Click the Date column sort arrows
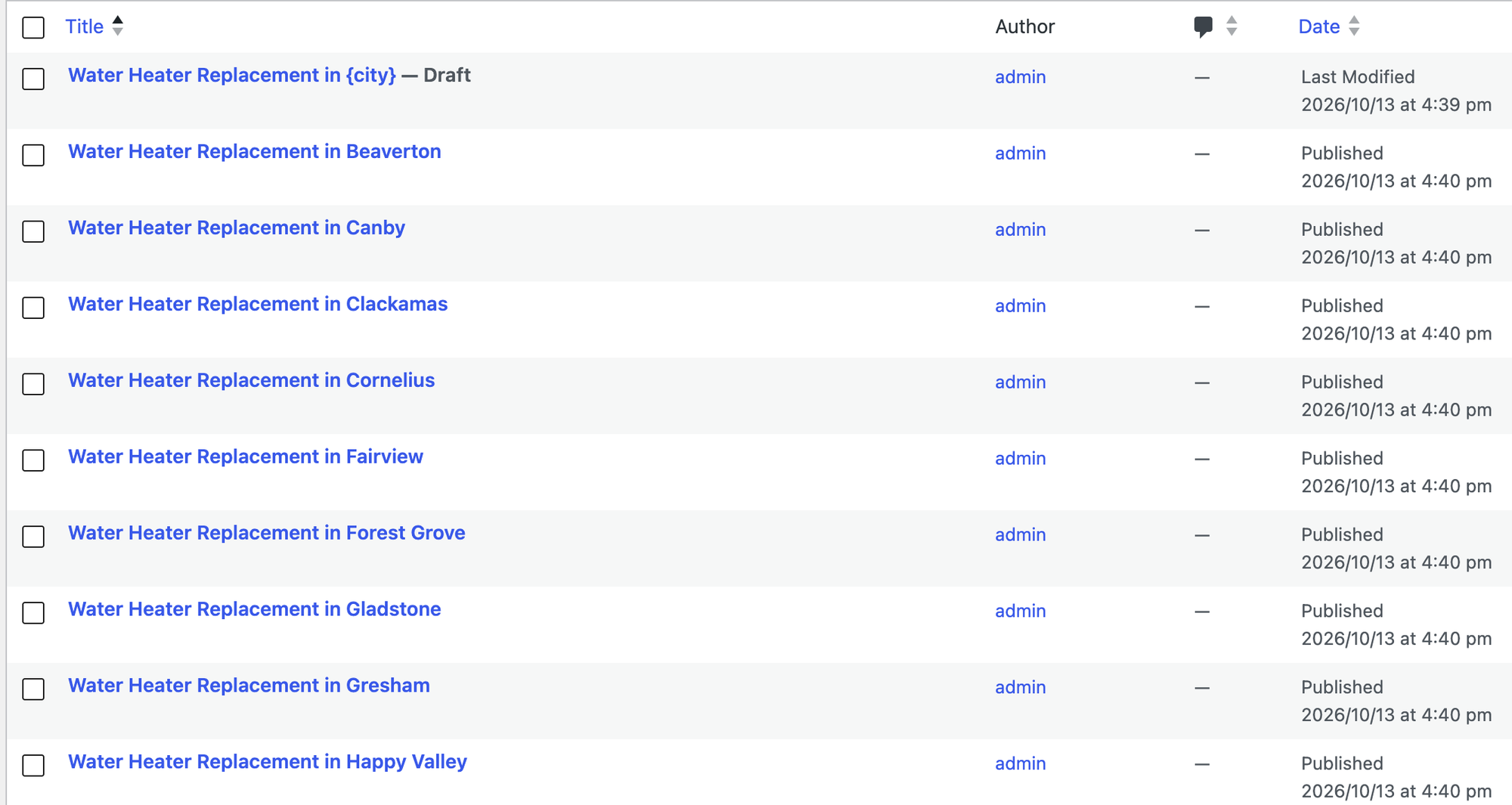 1354,26
